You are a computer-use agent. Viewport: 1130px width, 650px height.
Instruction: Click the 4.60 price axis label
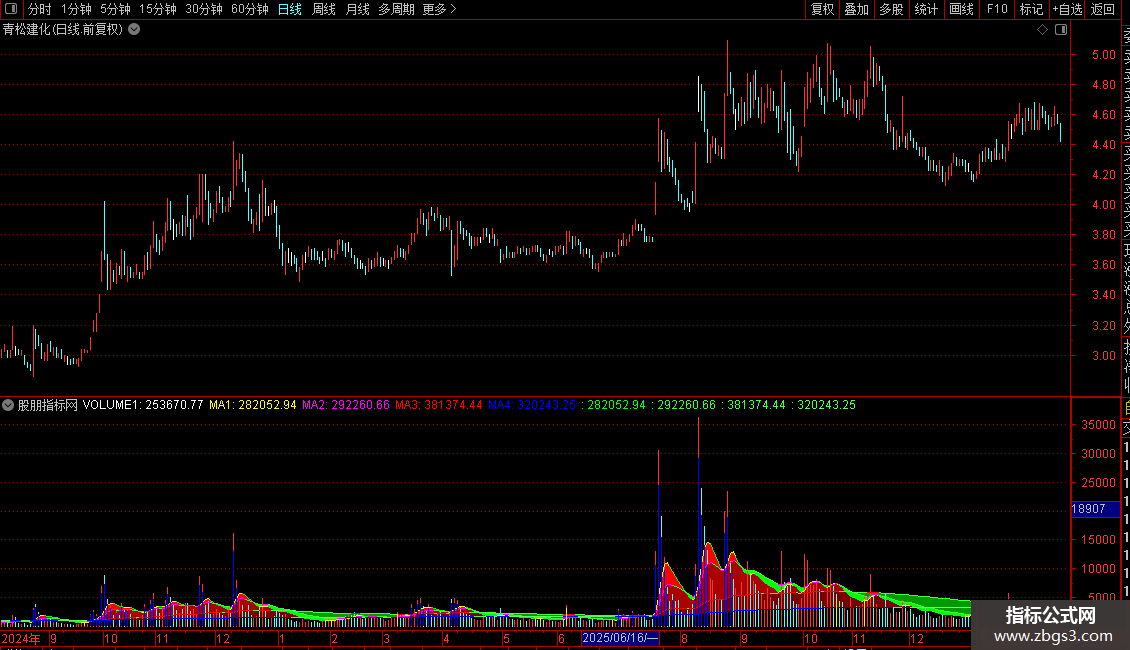[1103, 115]
